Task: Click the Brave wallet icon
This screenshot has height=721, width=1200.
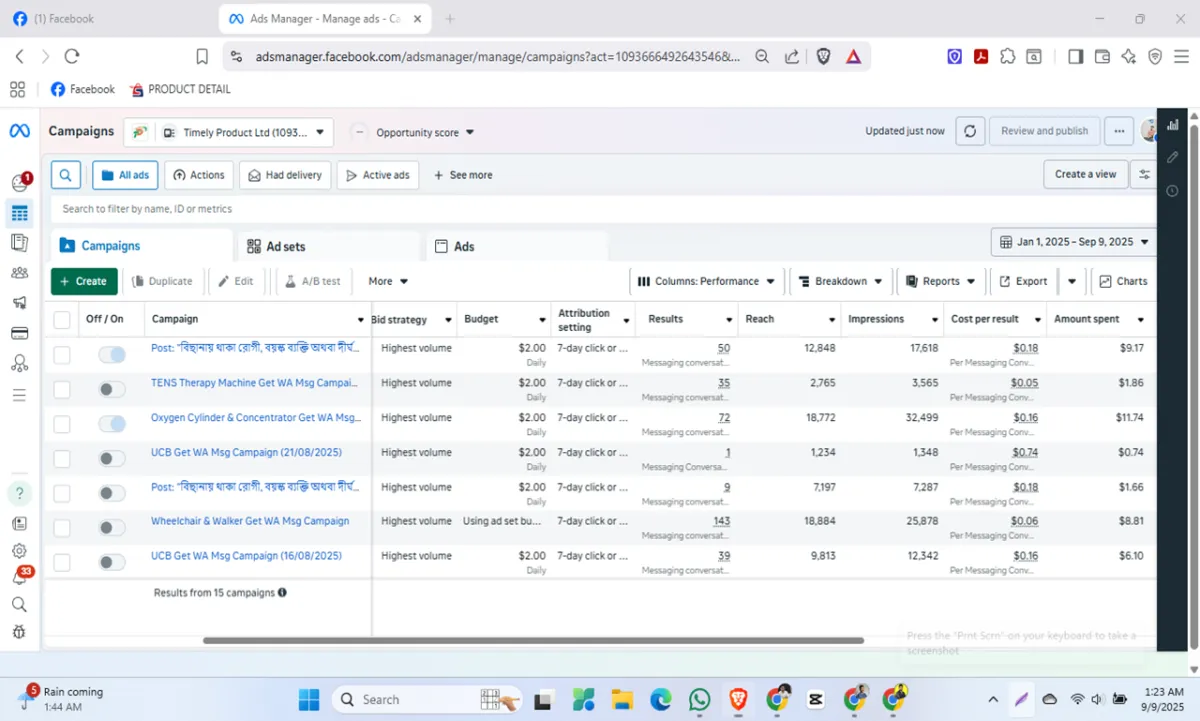Action: pos(1102,57)
